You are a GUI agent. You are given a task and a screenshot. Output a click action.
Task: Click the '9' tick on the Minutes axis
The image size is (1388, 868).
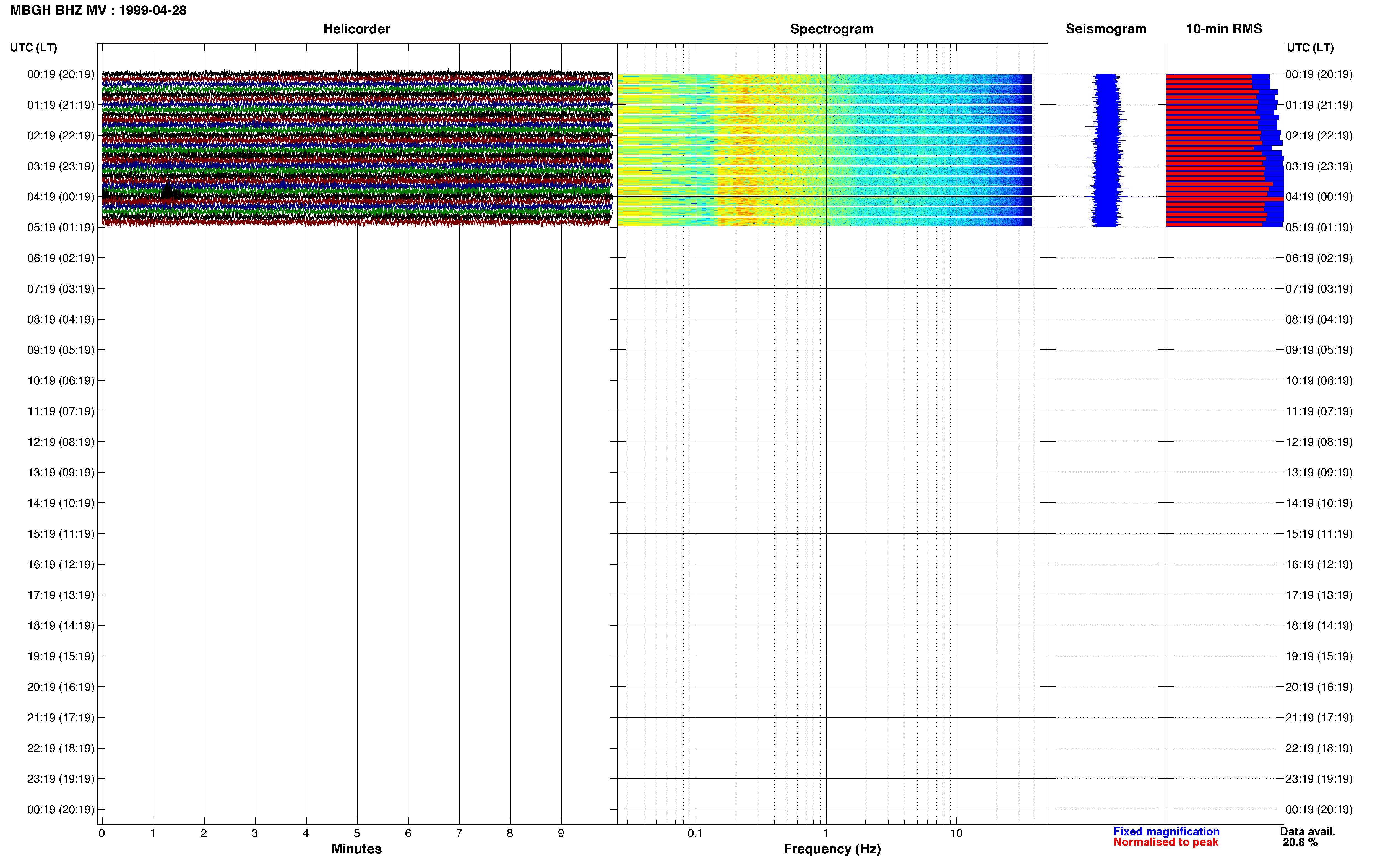pyautogui.click(x=561, y=833)
